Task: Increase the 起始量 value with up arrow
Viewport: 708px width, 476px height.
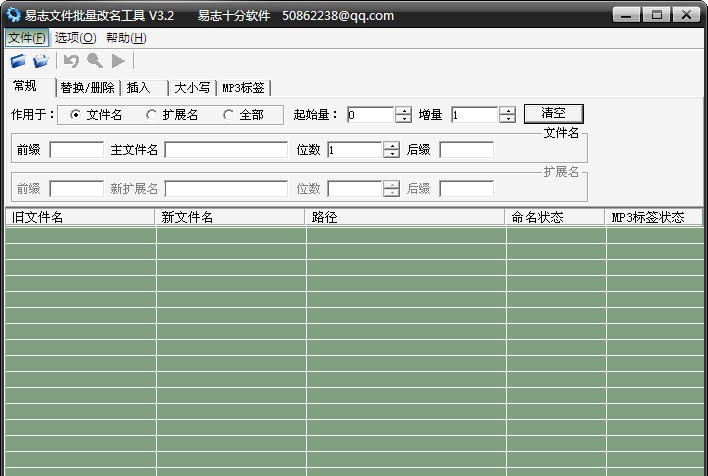Action: [x=403, y=111]
